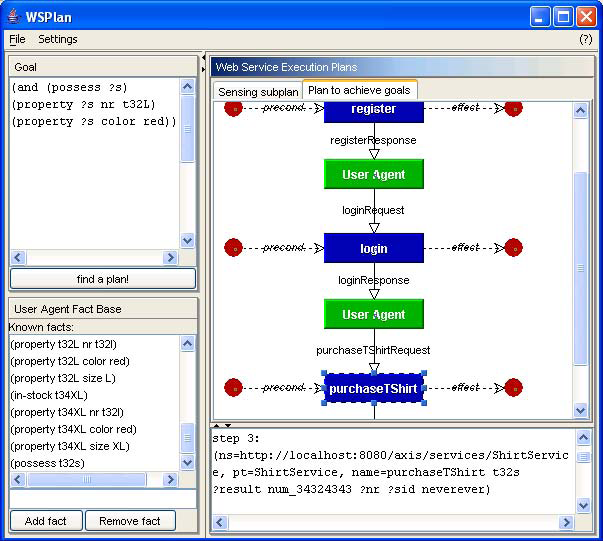Click the new fact text input field
This screenshot has width=603, height=541.
pos(103,498)
